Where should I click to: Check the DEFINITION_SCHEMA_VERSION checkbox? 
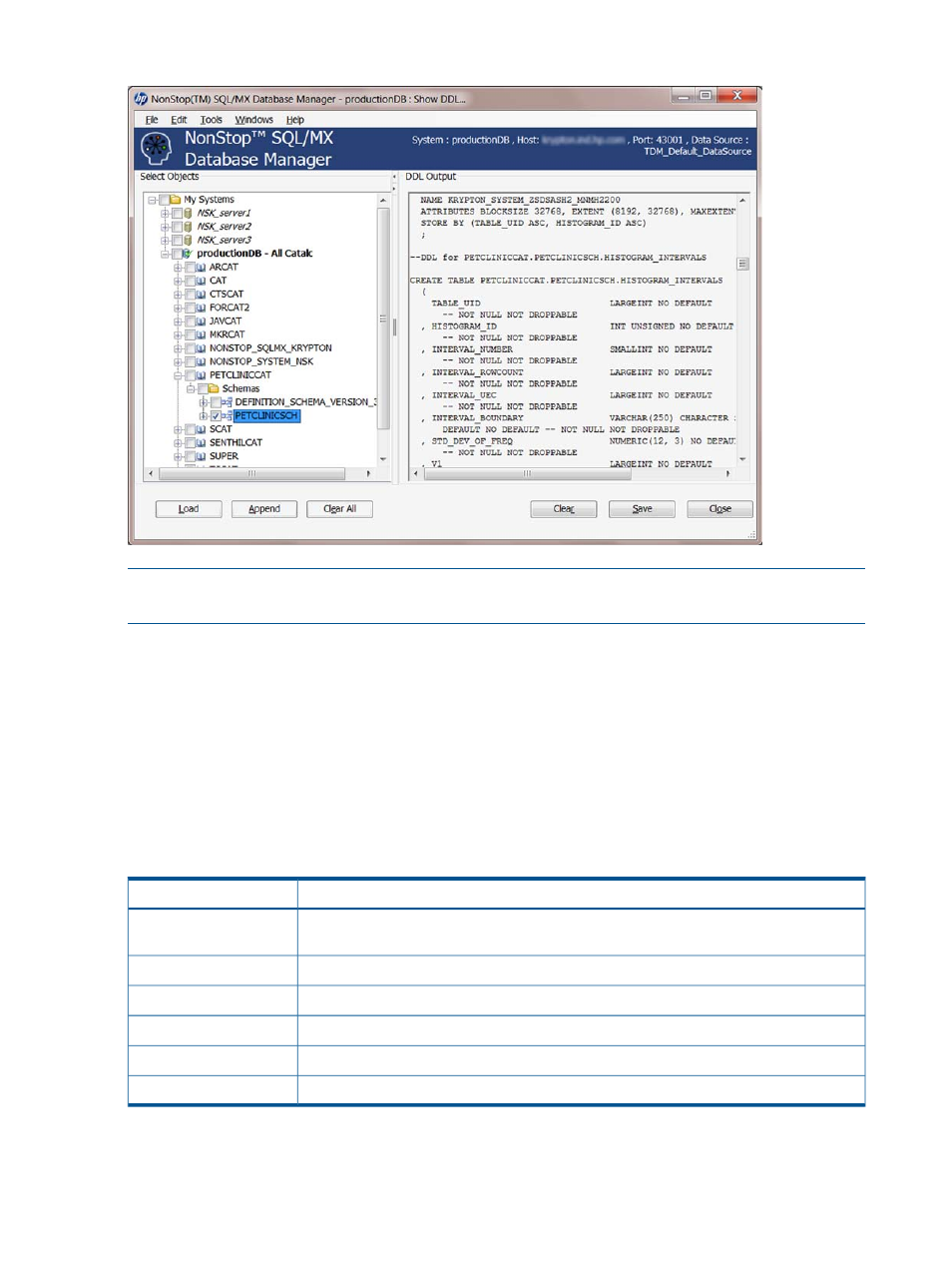[x=216, y=402]
